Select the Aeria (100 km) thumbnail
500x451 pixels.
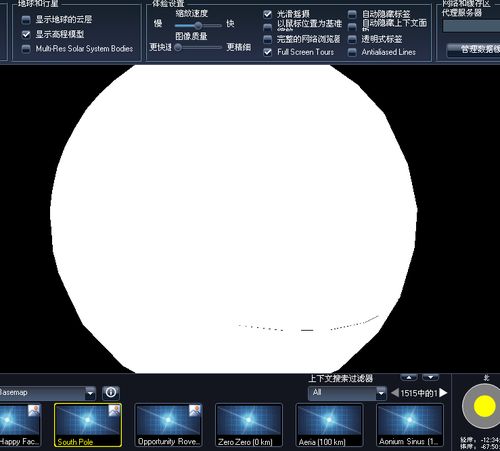coord(329,425)
